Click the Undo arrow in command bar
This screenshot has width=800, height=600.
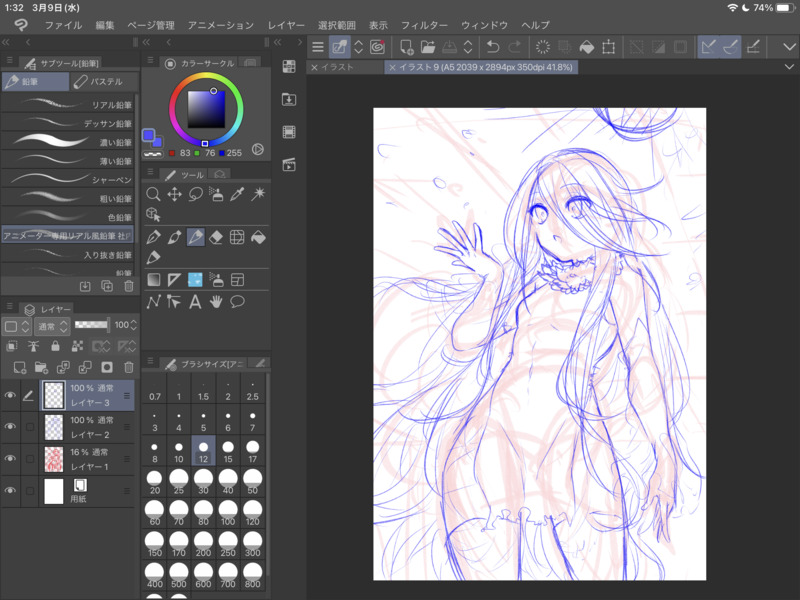pos(492,46)
